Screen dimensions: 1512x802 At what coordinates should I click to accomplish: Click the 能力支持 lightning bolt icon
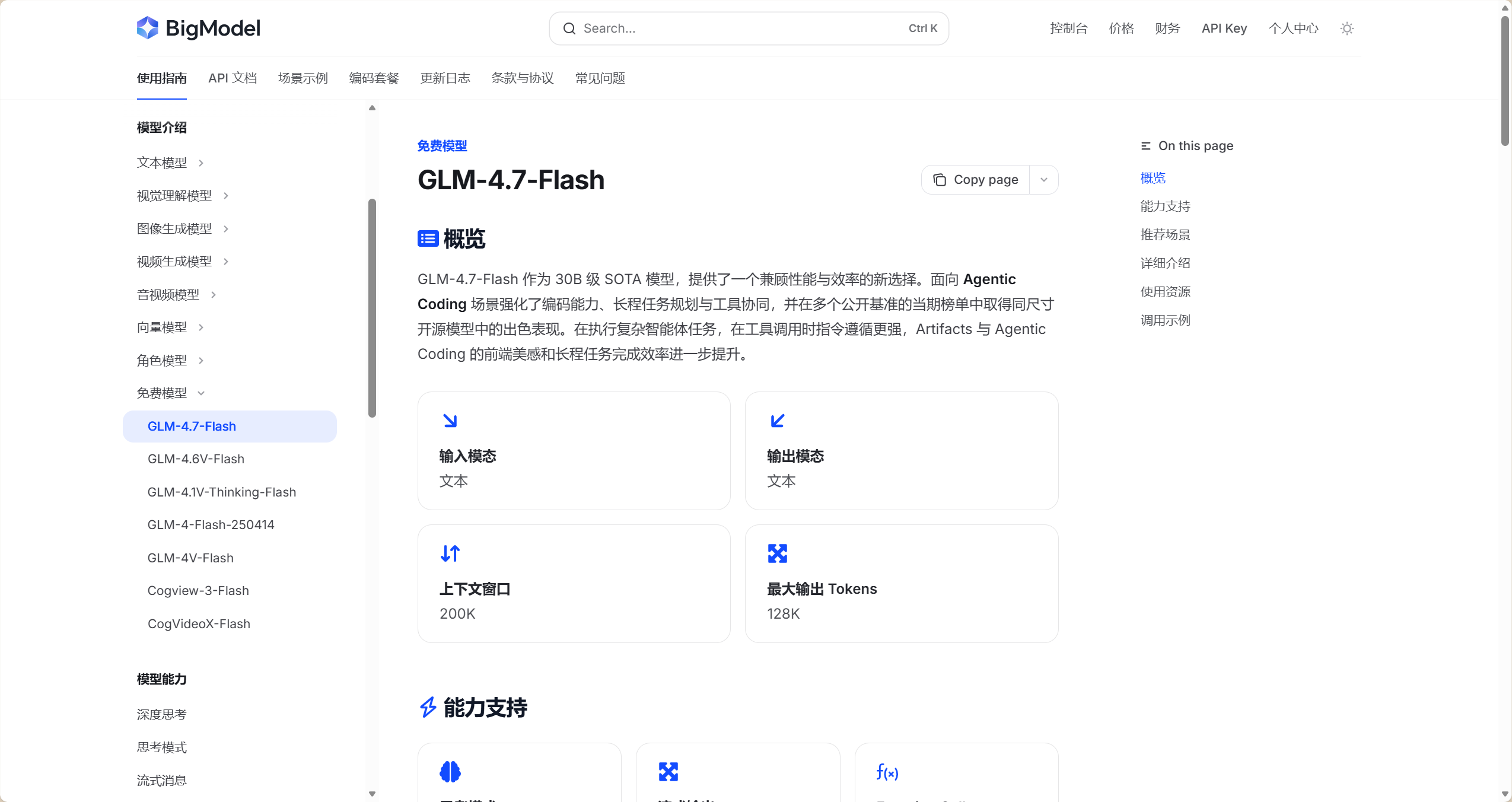click(x=428, y=708)
